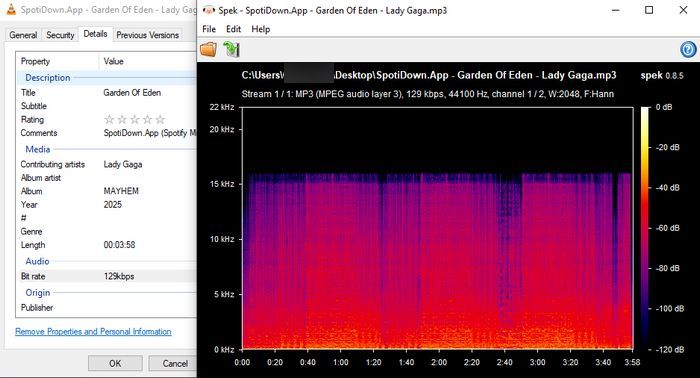This screenshot has height=378, width=700.
Task: Select the Length value 00:03:58
Action: pos(119,245)
